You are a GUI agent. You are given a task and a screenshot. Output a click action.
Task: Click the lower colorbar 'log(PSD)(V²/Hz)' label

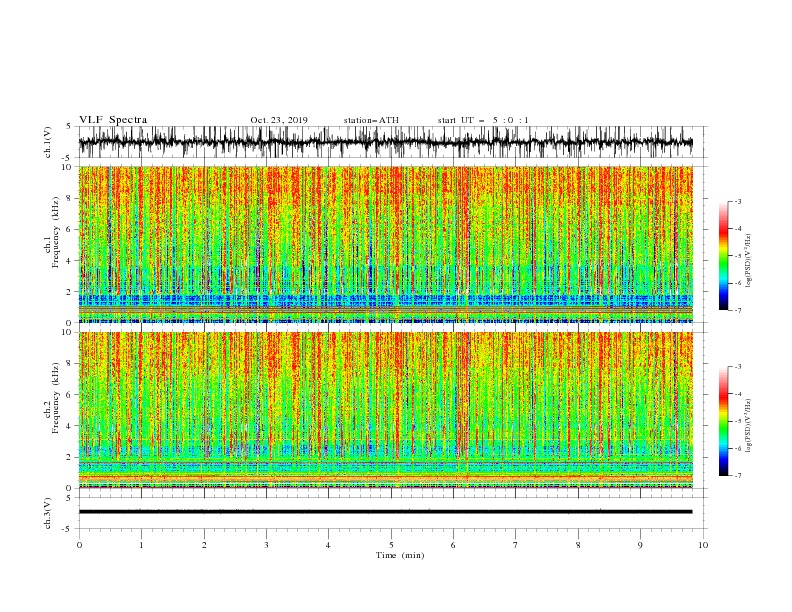(749, 426)
